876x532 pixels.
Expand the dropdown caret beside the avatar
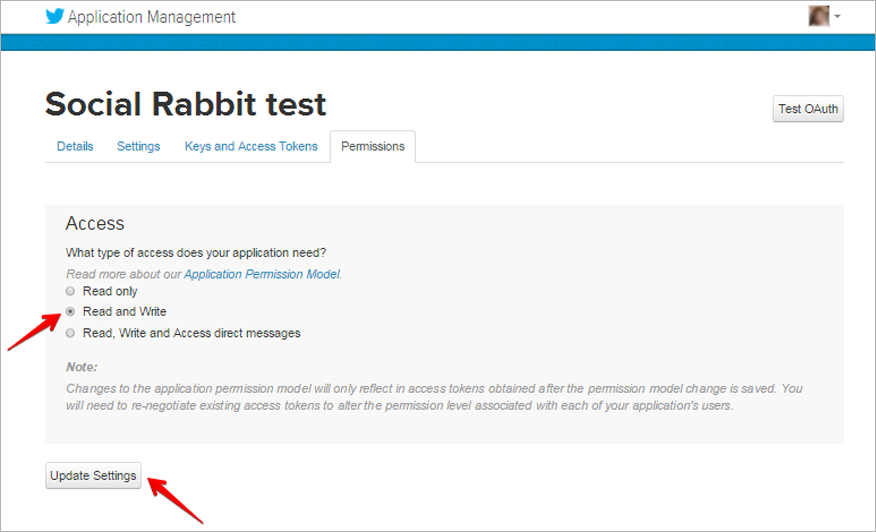[837, 17]
